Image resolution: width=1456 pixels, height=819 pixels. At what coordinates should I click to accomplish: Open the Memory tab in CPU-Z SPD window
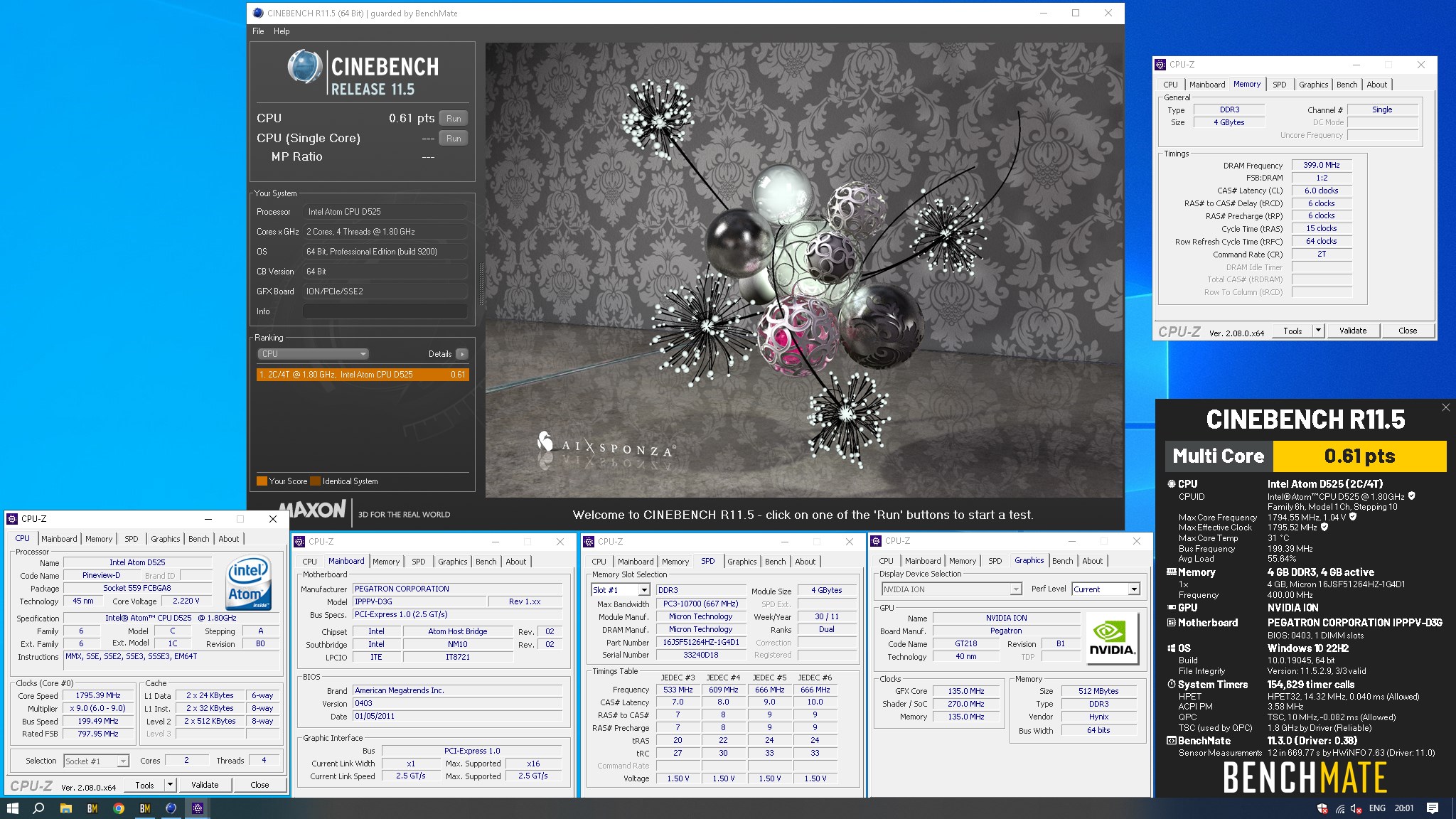pos(675,562)
